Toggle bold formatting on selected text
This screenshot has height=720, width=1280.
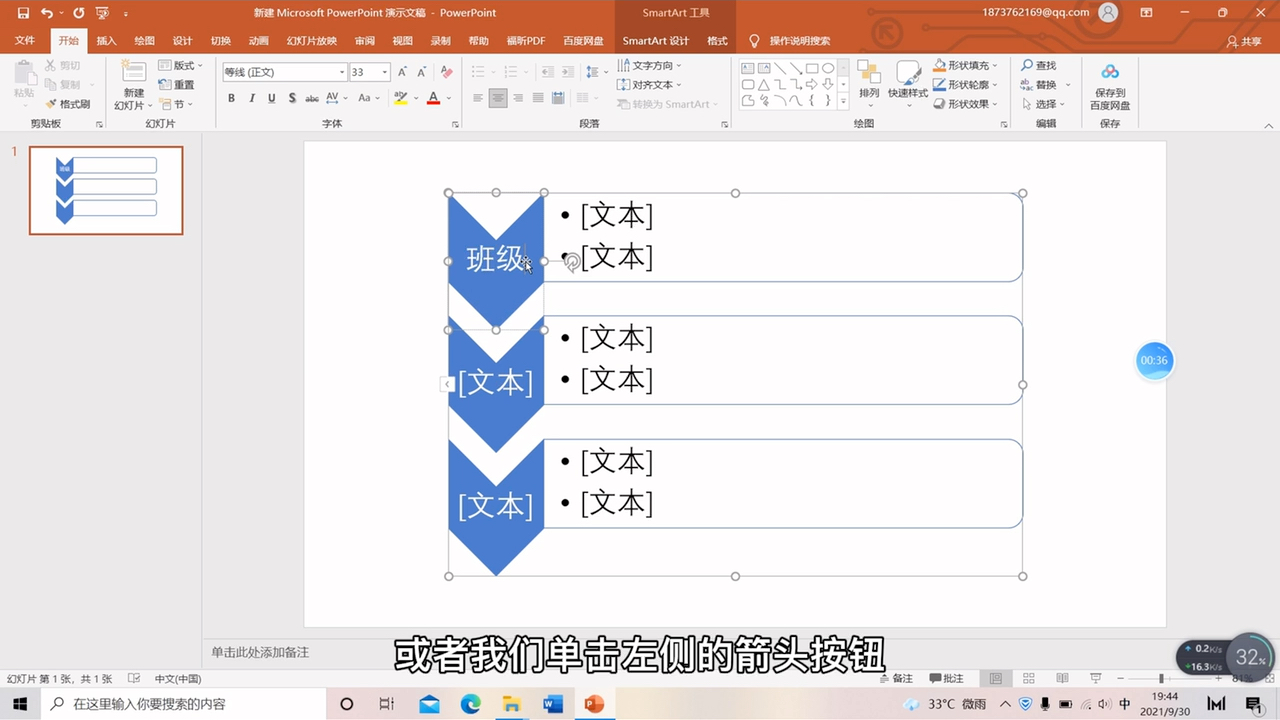231,97
